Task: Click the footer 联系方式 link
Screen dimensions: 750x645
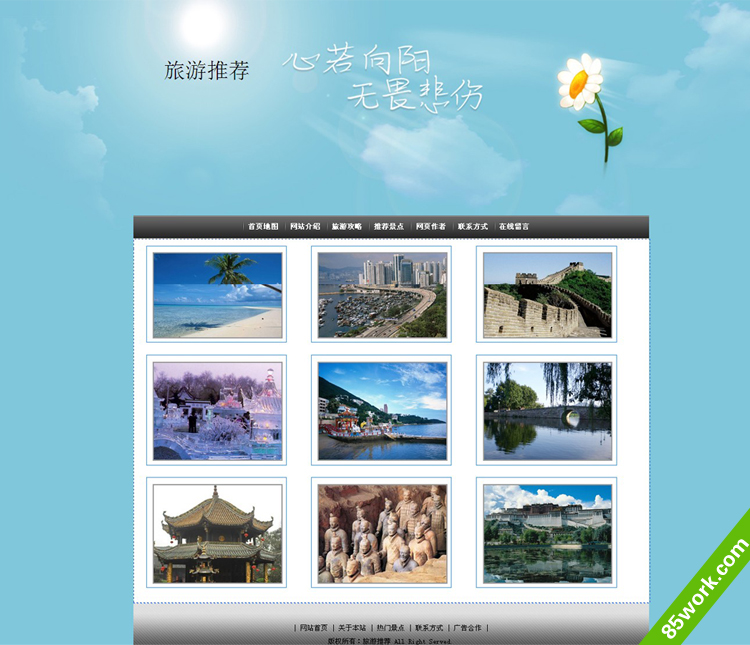Action: coord(429,628)
